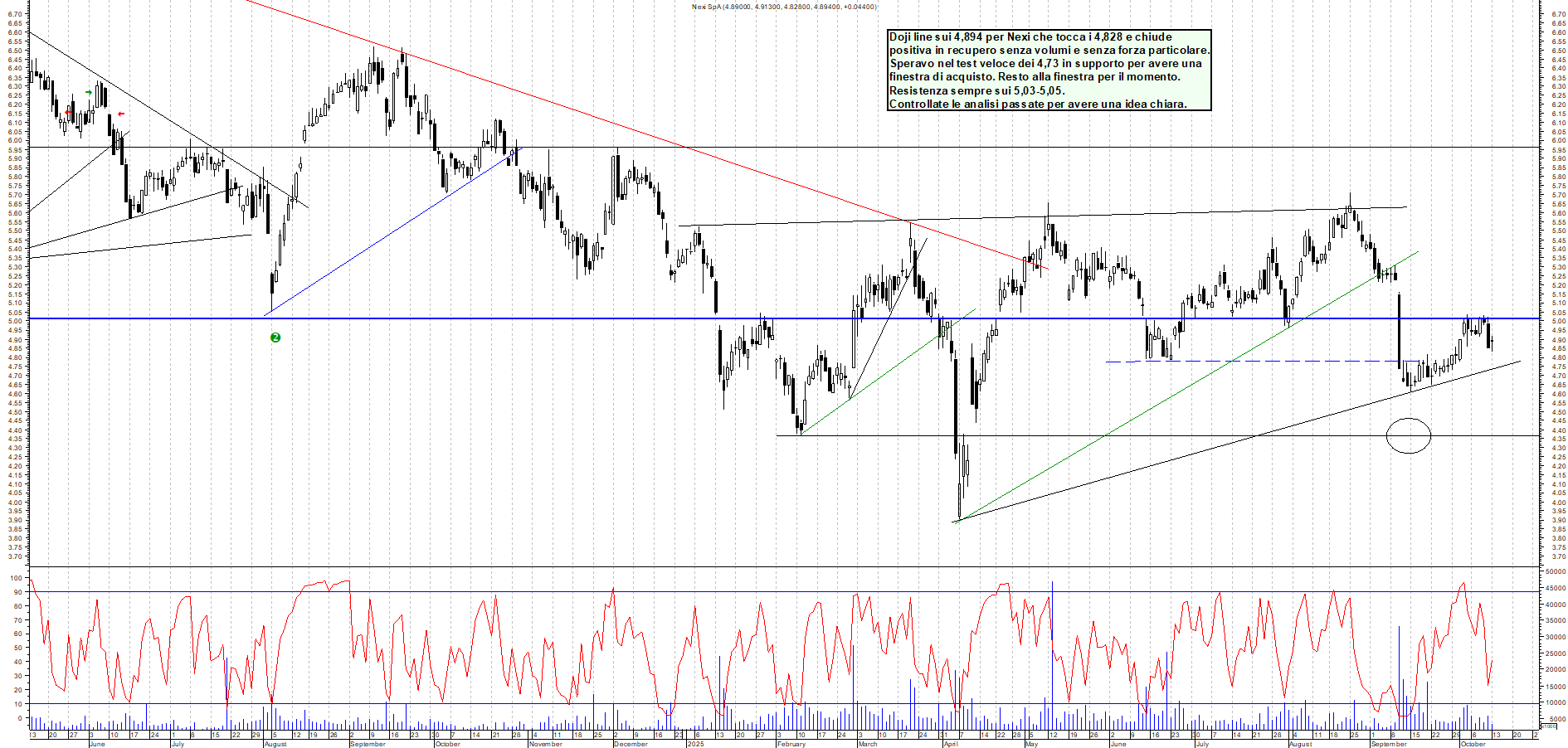
Task: Click the 'December' label on time axis
Action: coord(631,744)
